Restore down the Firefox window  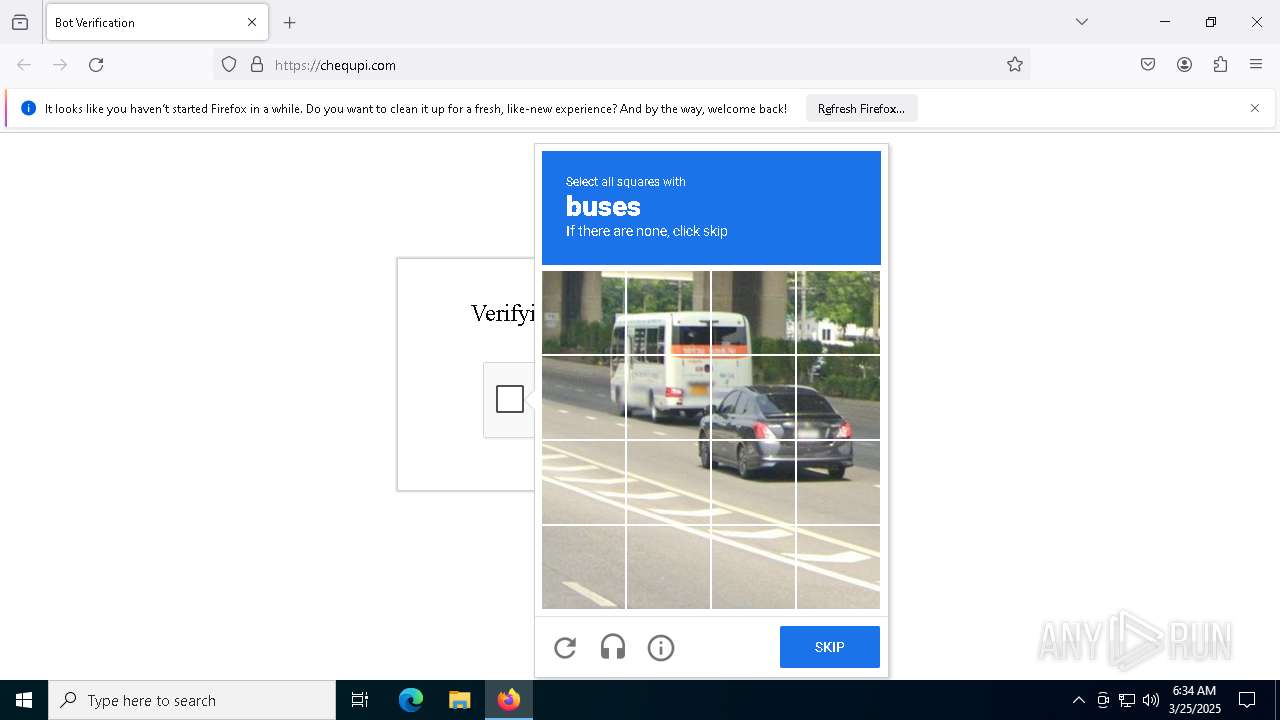point(1211,22)
